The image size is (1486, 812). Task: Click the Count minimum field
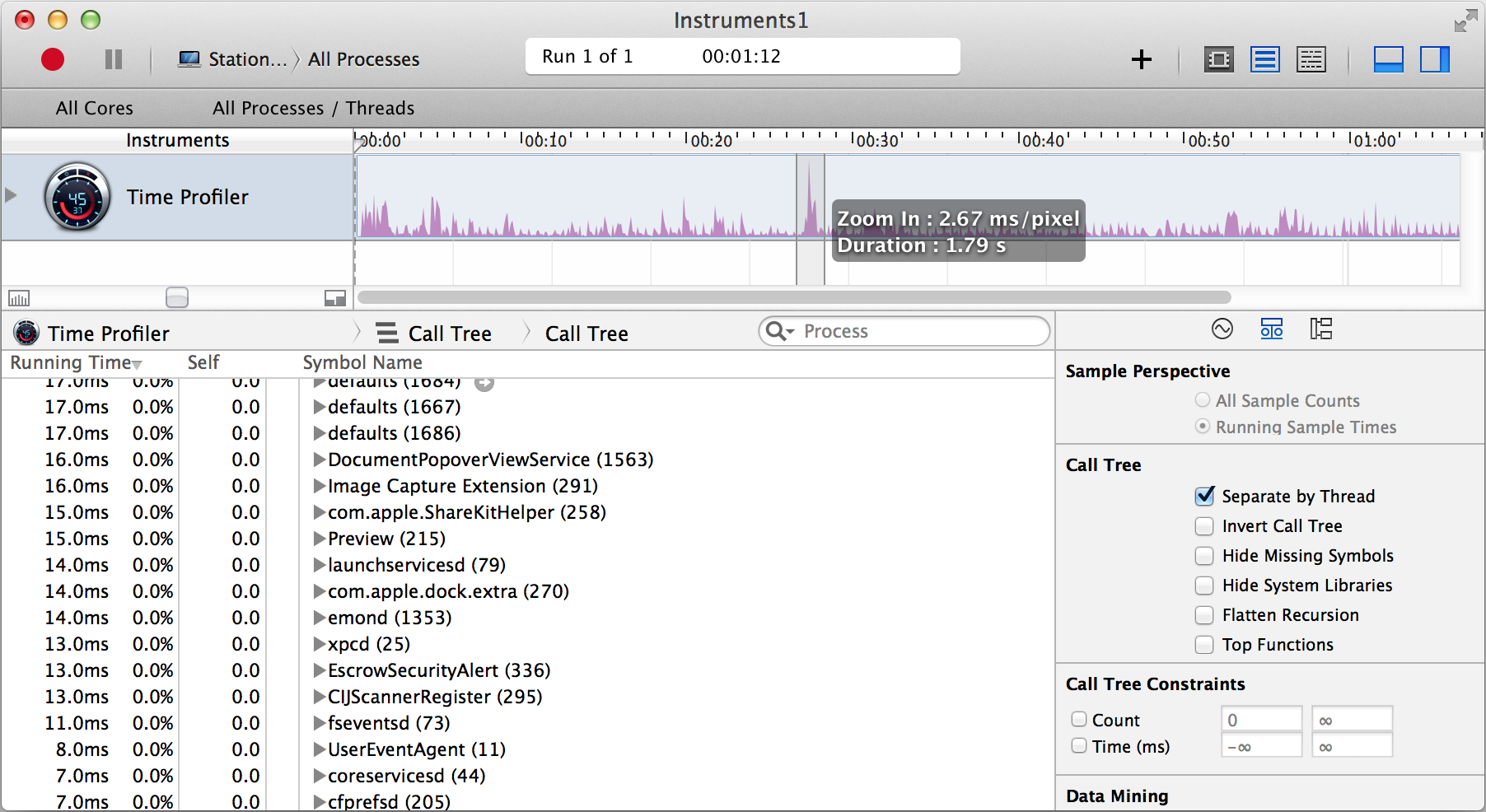(x=1261, y=719)
